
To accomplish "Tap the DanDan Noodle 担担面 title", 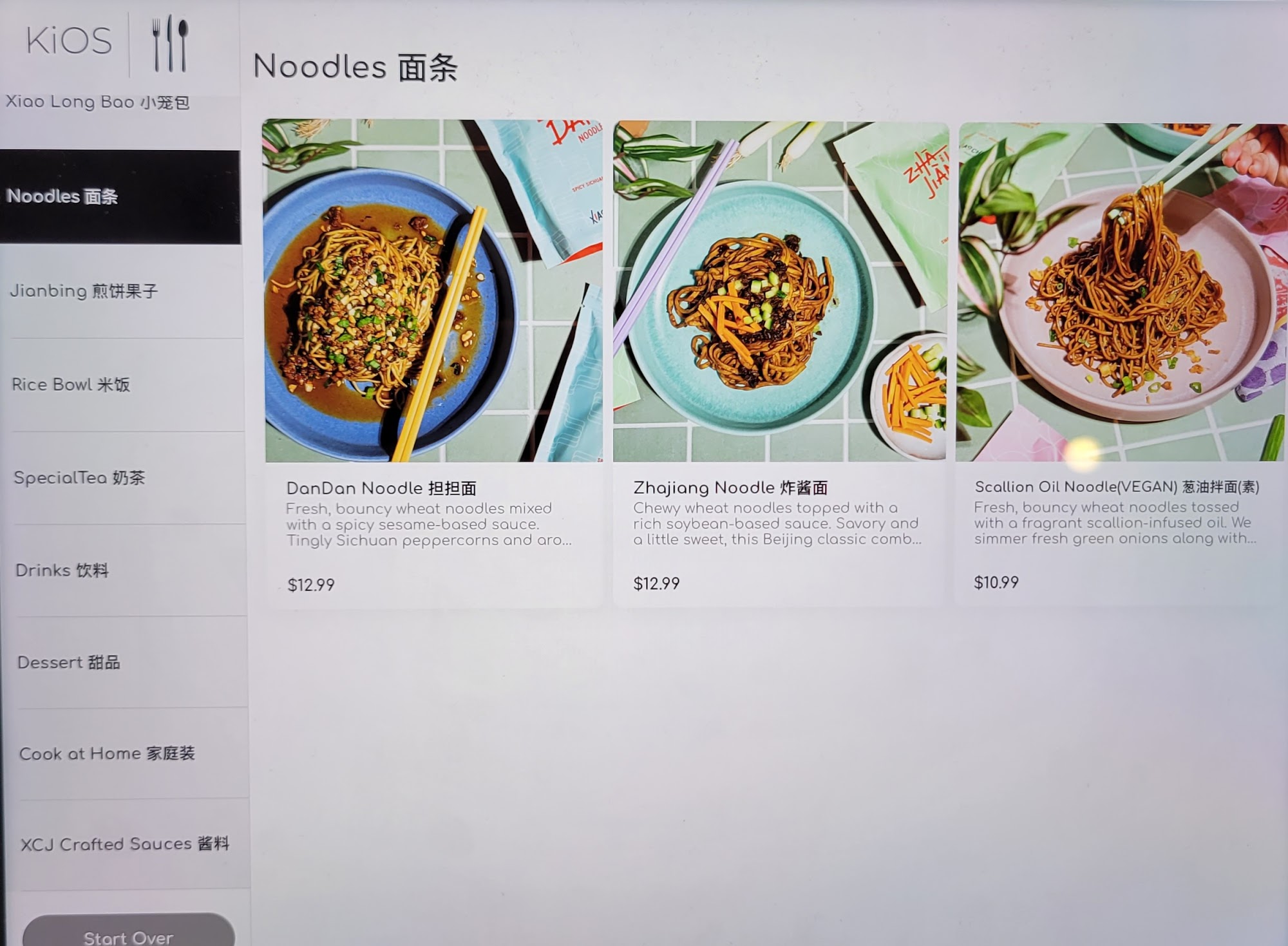I will pyautogui.click(x=381, y=488).
